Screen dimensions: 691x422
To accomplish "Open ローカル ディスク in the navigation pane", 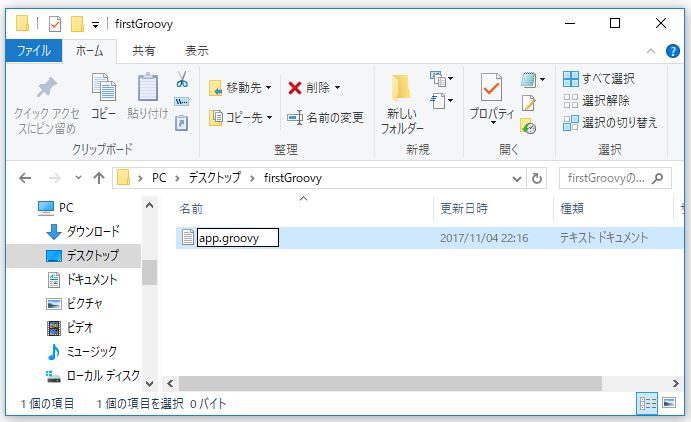I will (93, 376).
